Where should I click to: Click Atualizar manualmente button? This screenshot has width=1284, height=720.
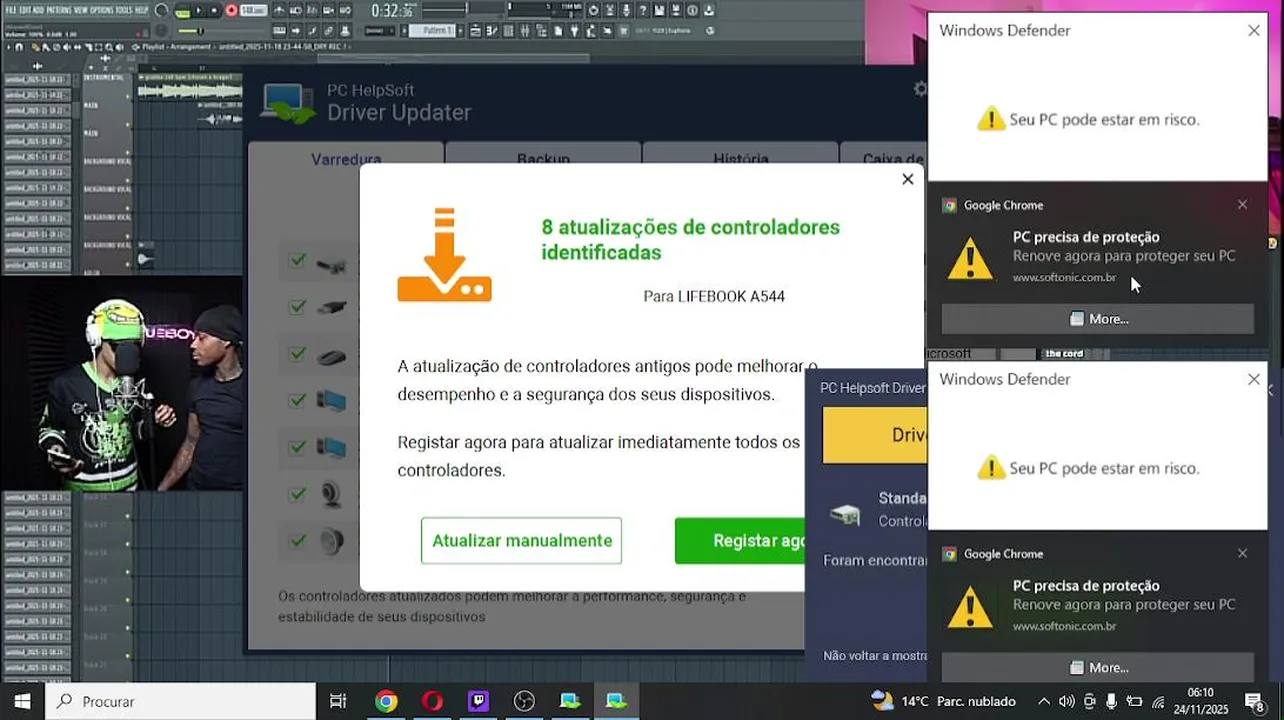coord(521,540)
